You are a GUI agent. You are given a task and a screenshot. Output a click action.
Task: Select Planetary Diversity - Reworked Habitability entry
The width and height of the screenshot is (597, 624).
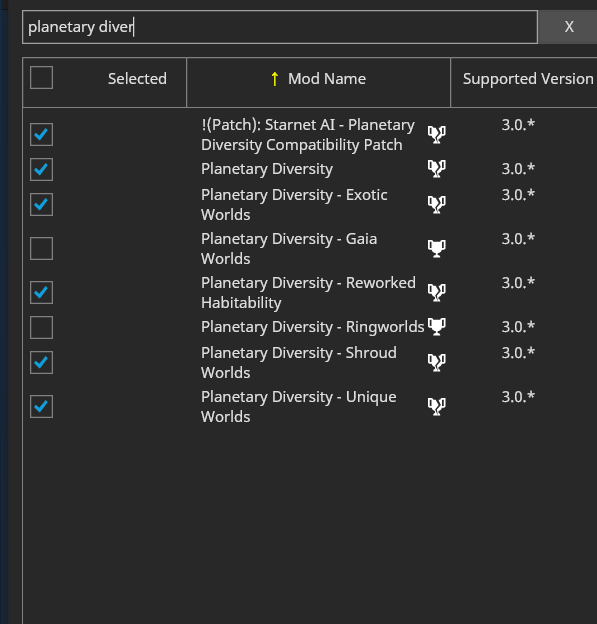pyautogui.click(x=308, y=292)
